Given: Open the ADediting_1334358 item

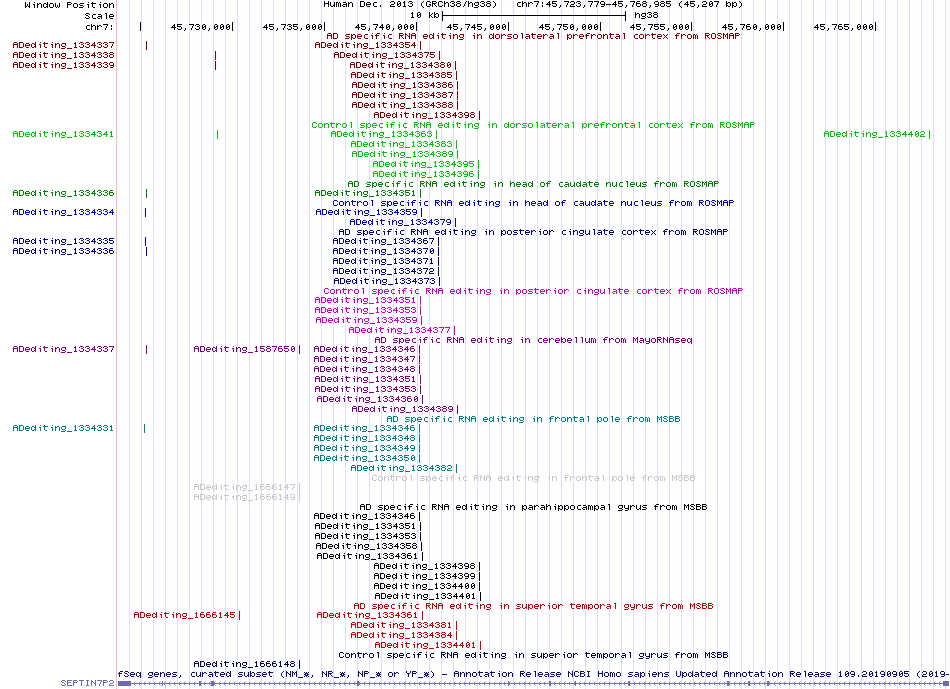Looking at the screenshot, I should click(x=367, y=547).
